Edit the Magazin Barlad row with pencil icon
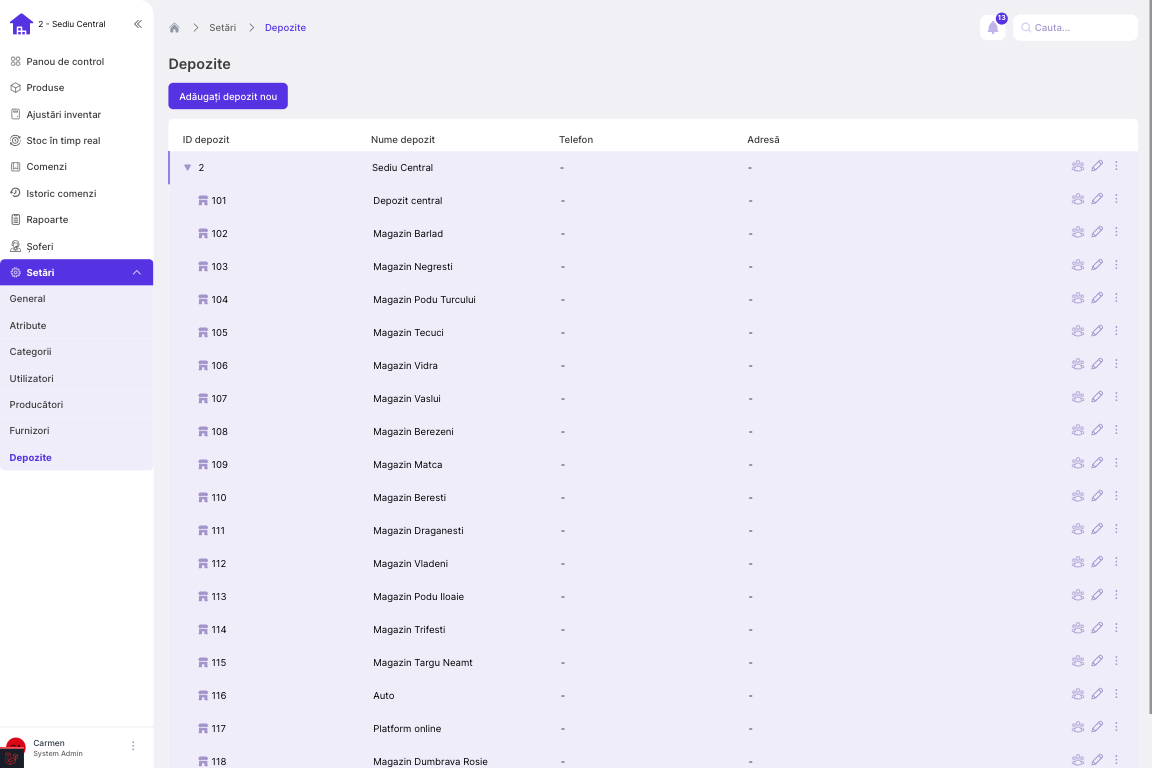 (1097, 232)
